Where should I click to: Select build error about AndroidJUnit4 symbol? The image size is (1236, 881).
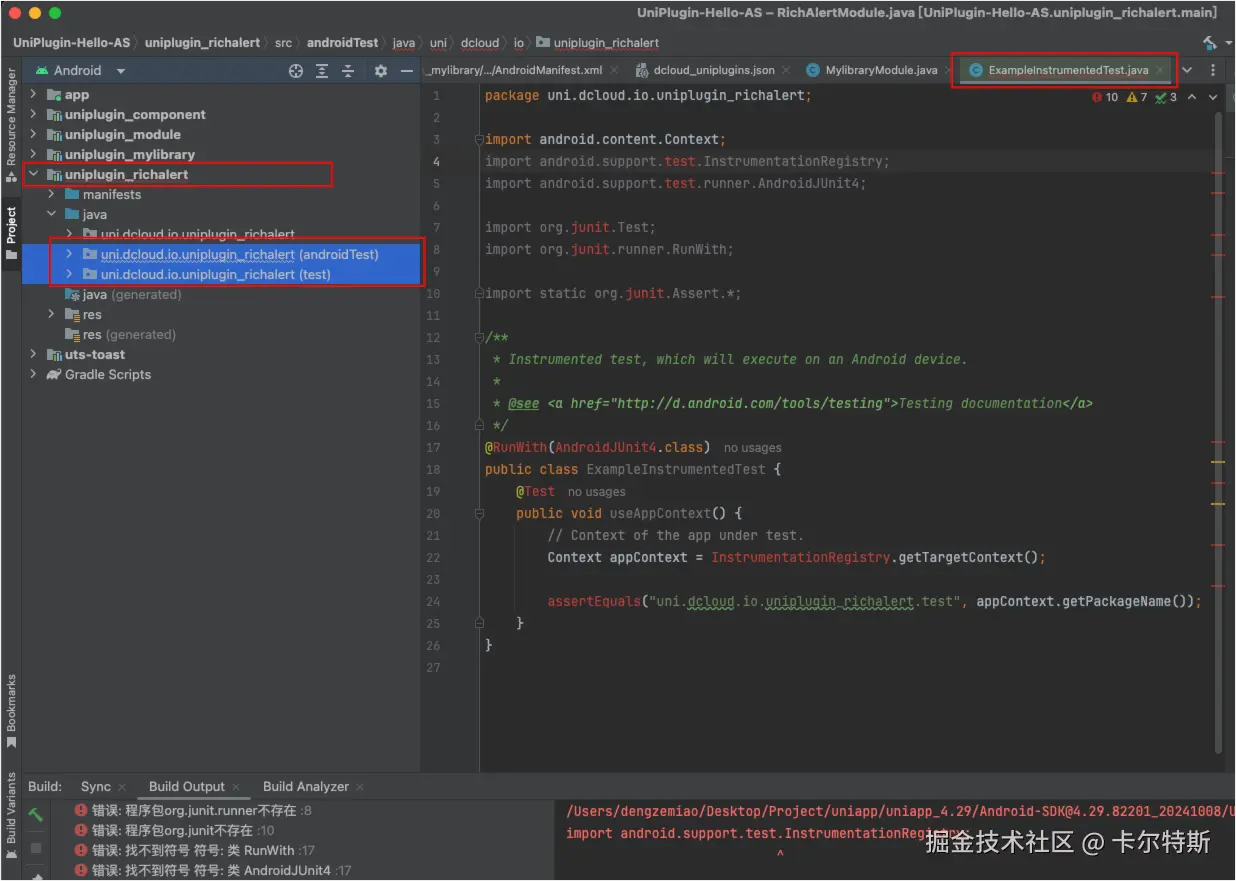[211, 870]
